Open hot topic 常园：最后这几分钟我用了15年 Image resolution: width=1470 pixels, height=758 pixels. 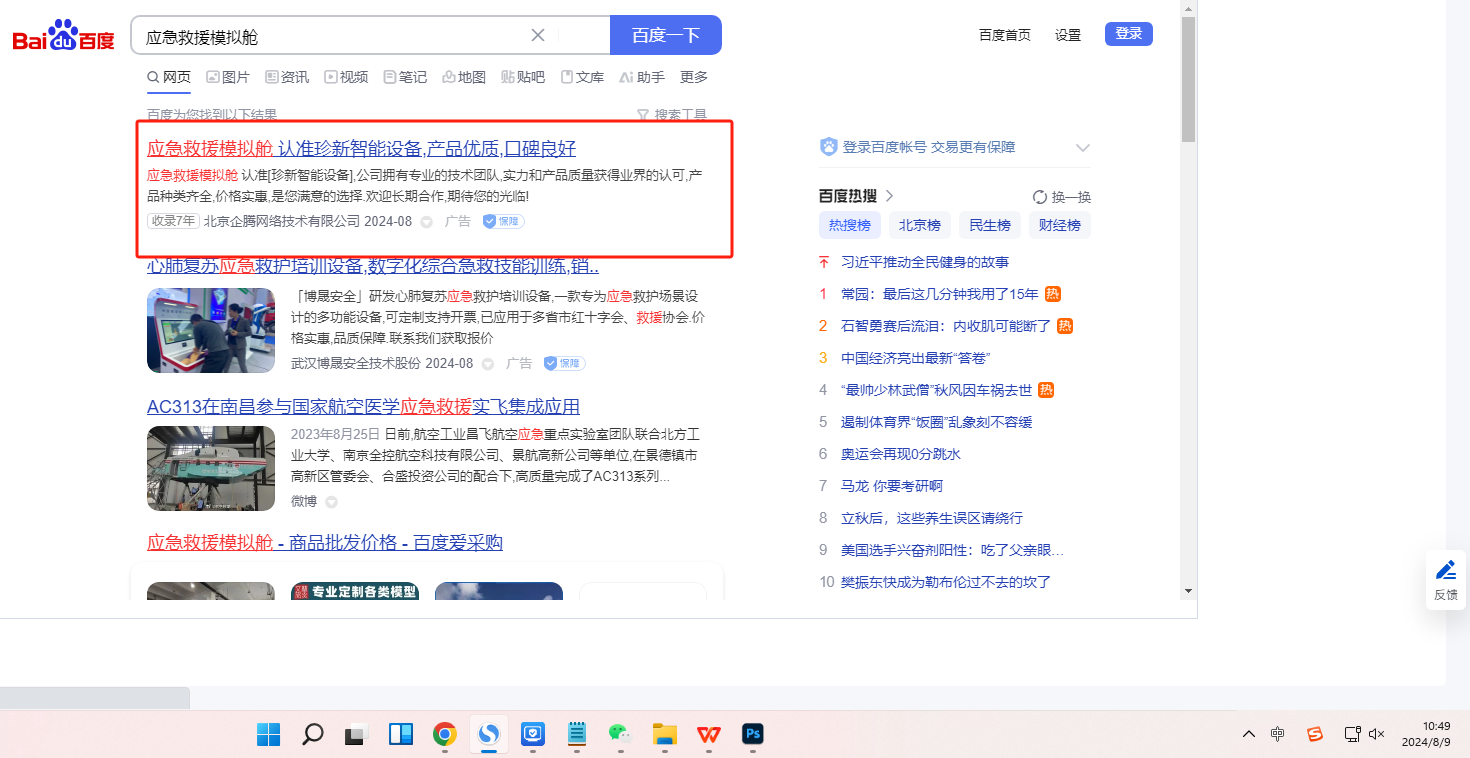coord(940,294)
